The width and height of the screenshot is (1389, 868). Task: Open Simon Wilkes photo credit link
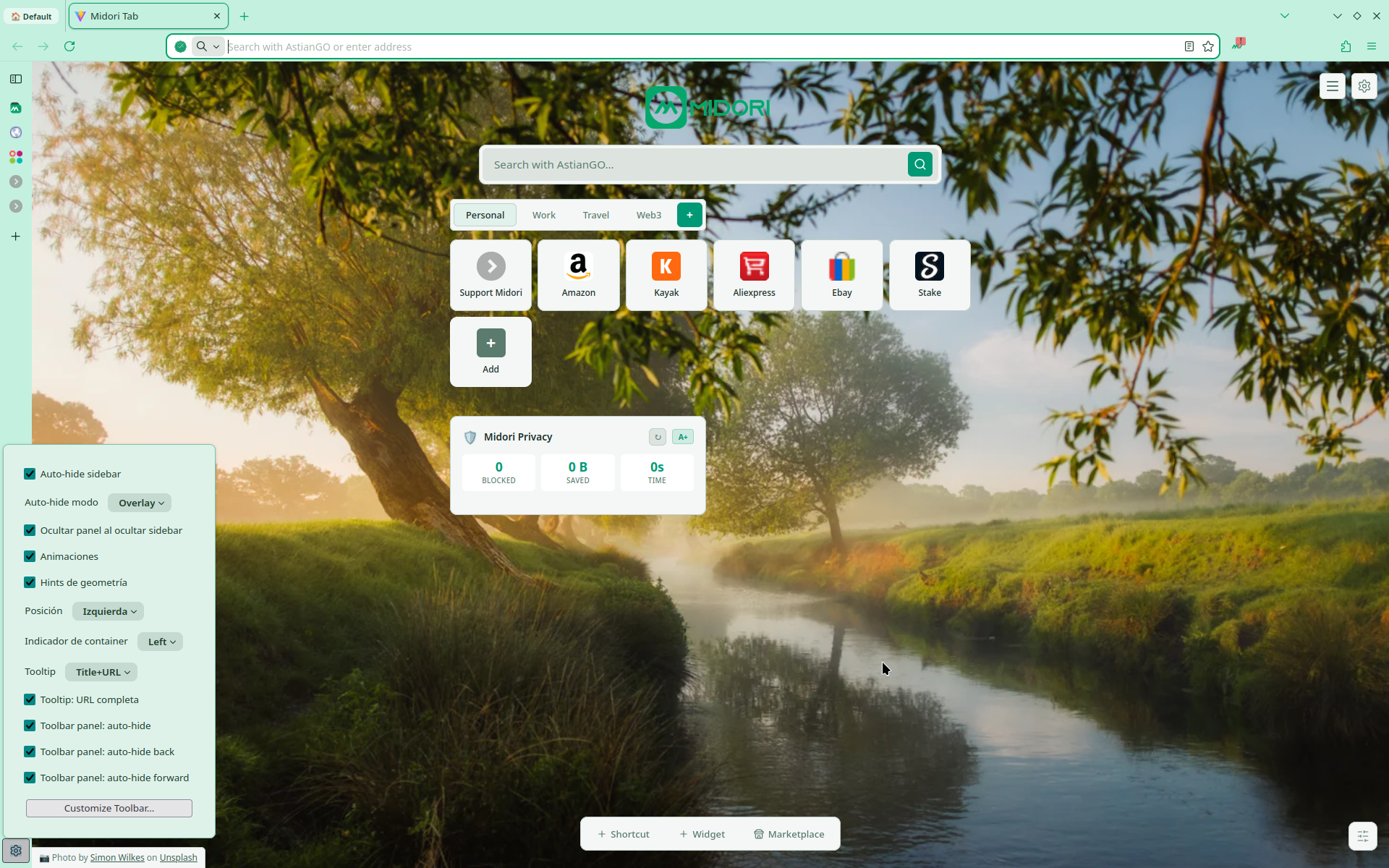pyautogui.click(x=117, y=858)
